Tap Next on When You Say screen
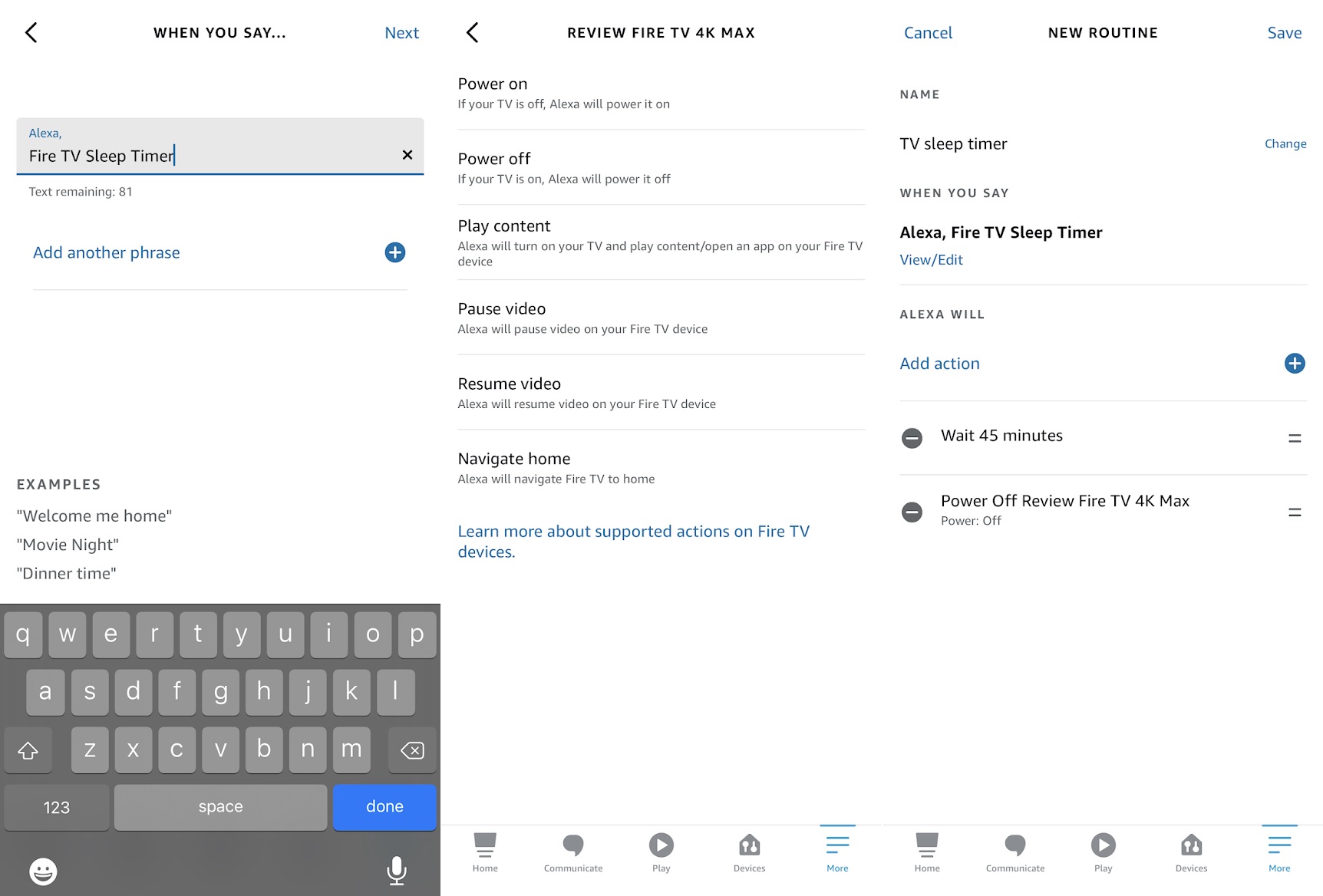This screenshot has height=896, width=1323. point(401,33)
